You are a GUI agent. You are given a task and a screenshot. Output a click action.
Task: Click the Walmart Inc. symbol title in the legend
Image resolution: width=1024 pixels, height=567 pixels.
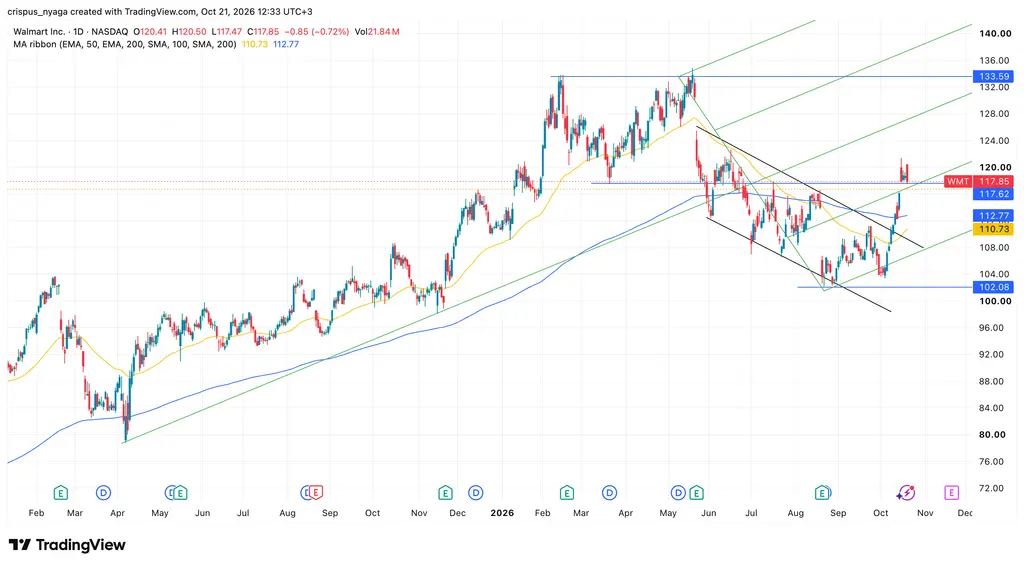[x=39, y=31]
